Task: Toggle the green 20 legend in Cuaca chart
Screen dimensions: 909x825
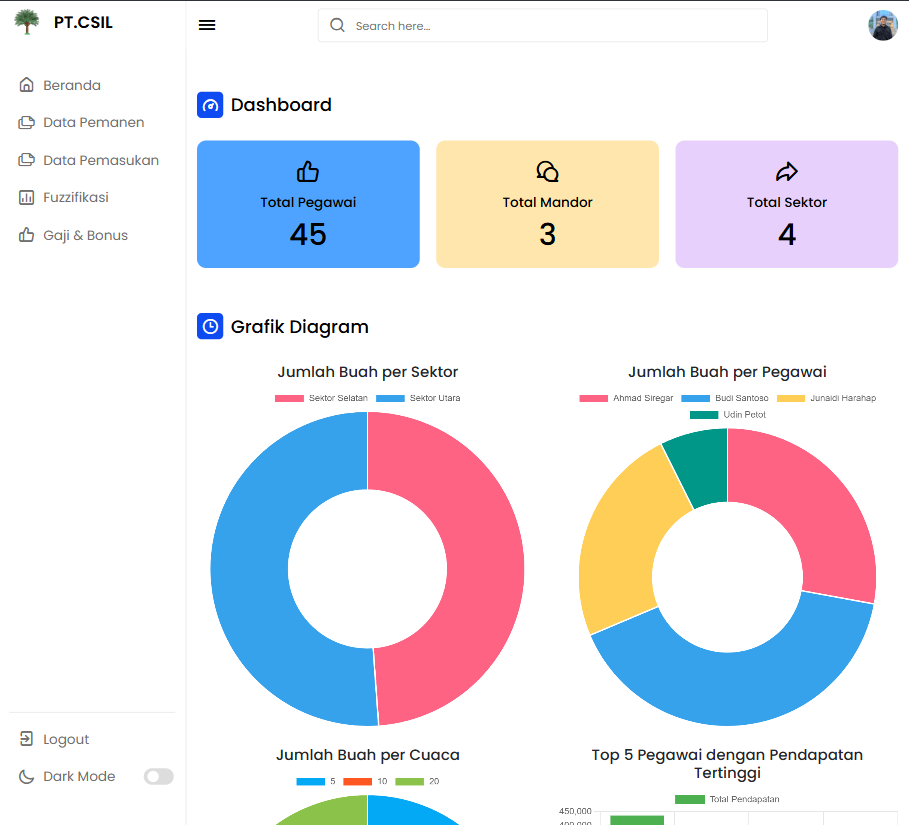Action: coord(417,782)
